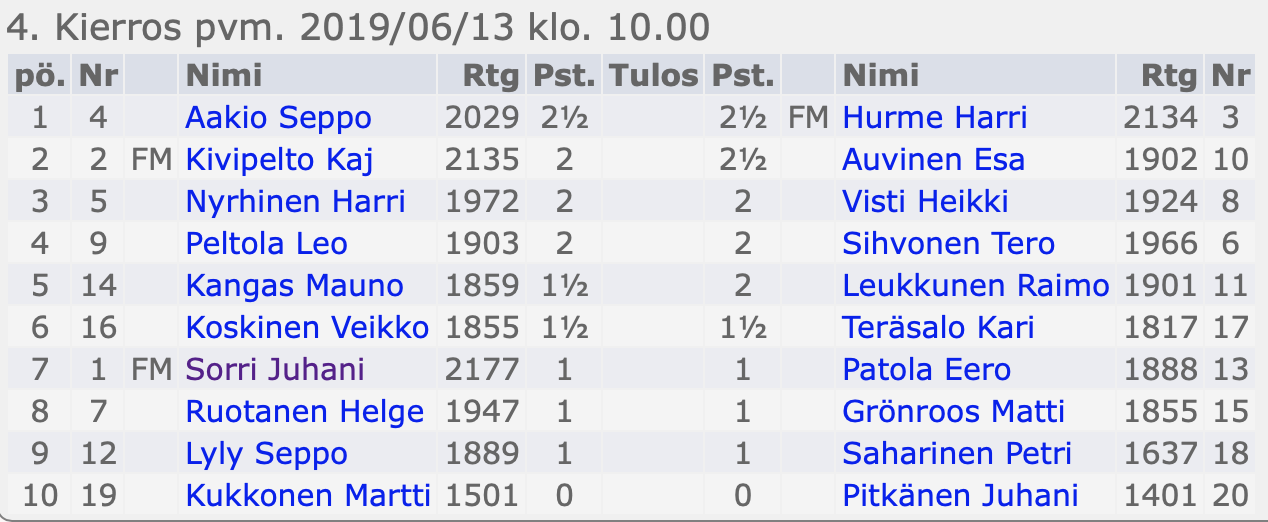
Task: Open Kukkonen Martti player link
Action: click(308, 496)
